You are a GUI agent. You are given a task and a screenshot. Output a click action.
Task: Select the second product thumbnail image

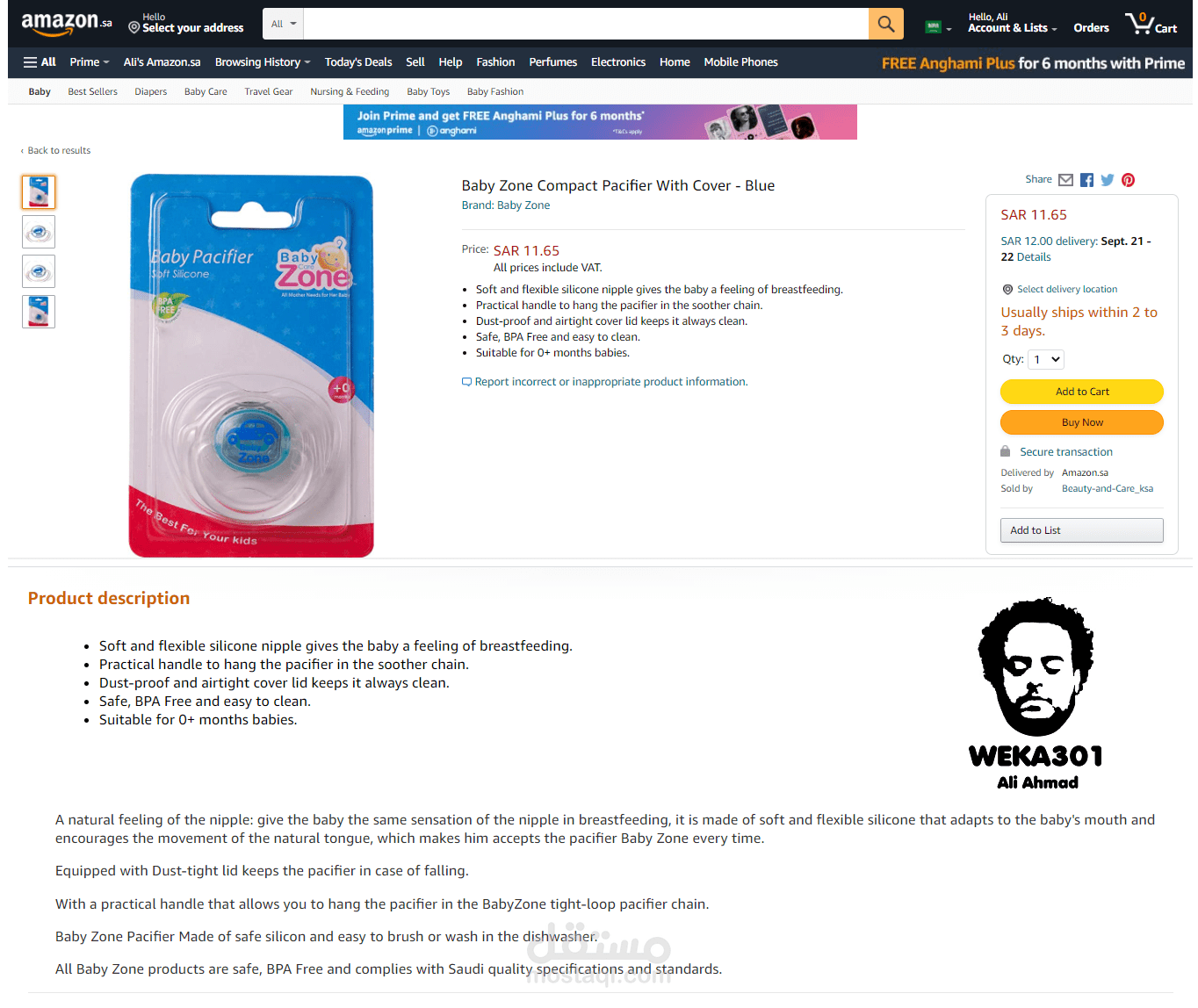[39, 232]
